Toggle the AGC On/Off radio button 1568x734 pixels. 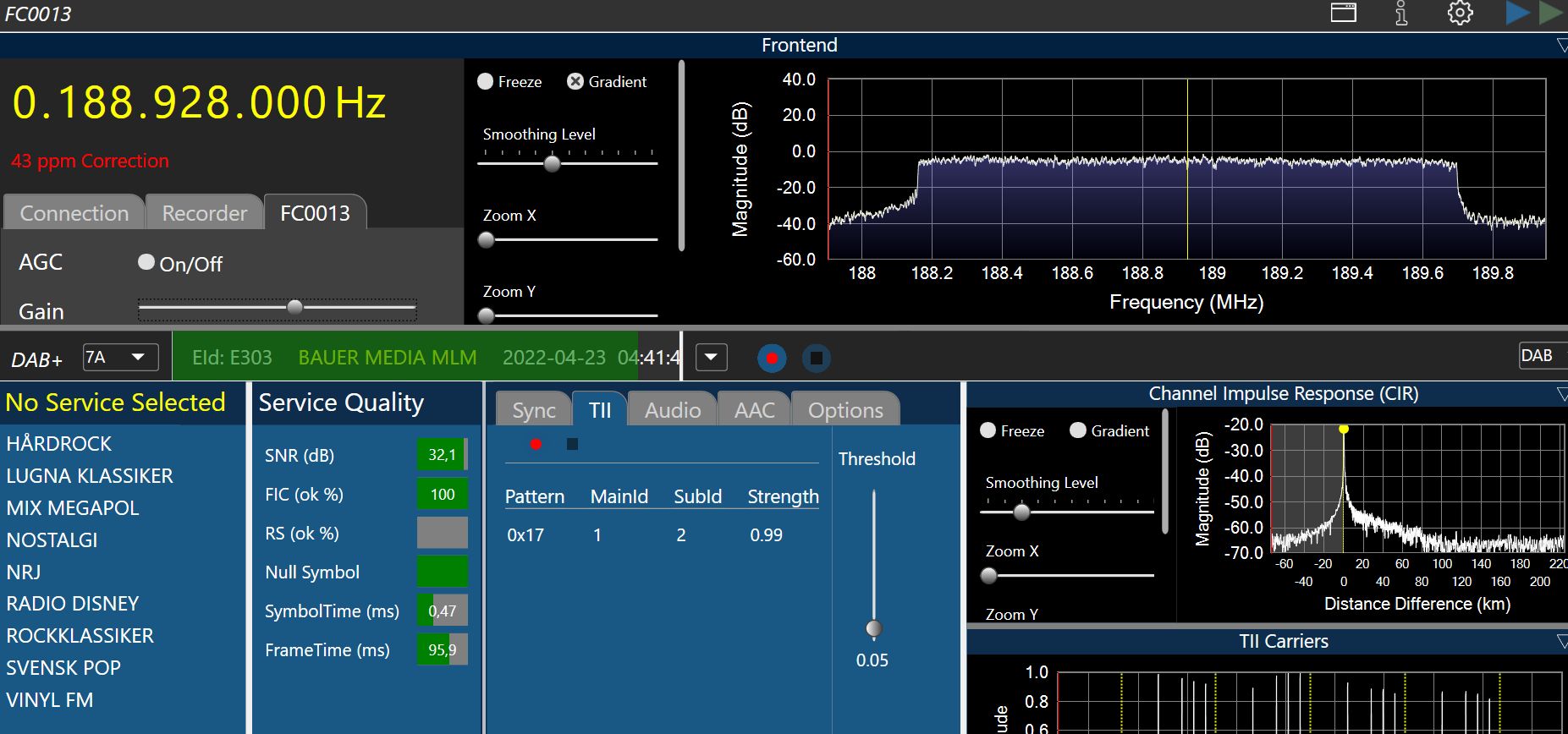pyautogui.click(x=146, y=263)
